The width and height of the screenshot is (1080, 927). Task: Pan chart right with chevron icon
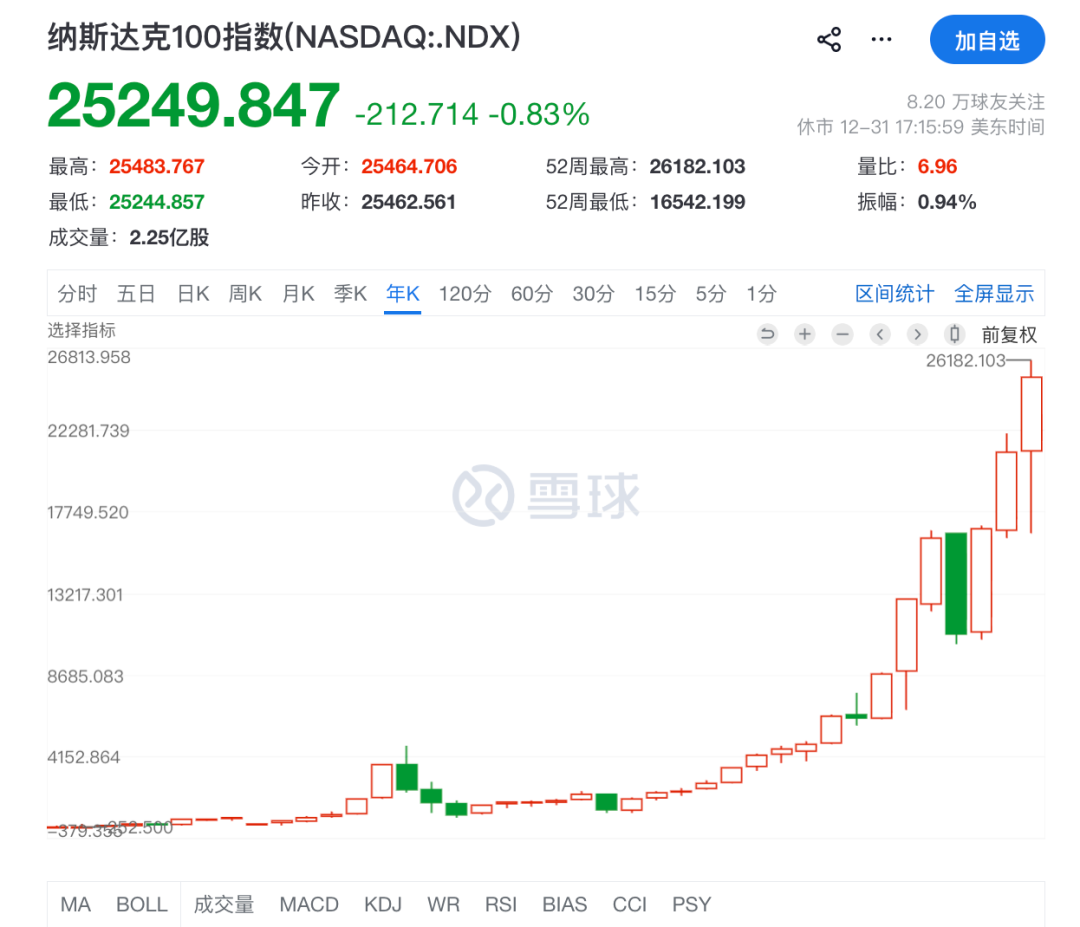coord(917,334)
